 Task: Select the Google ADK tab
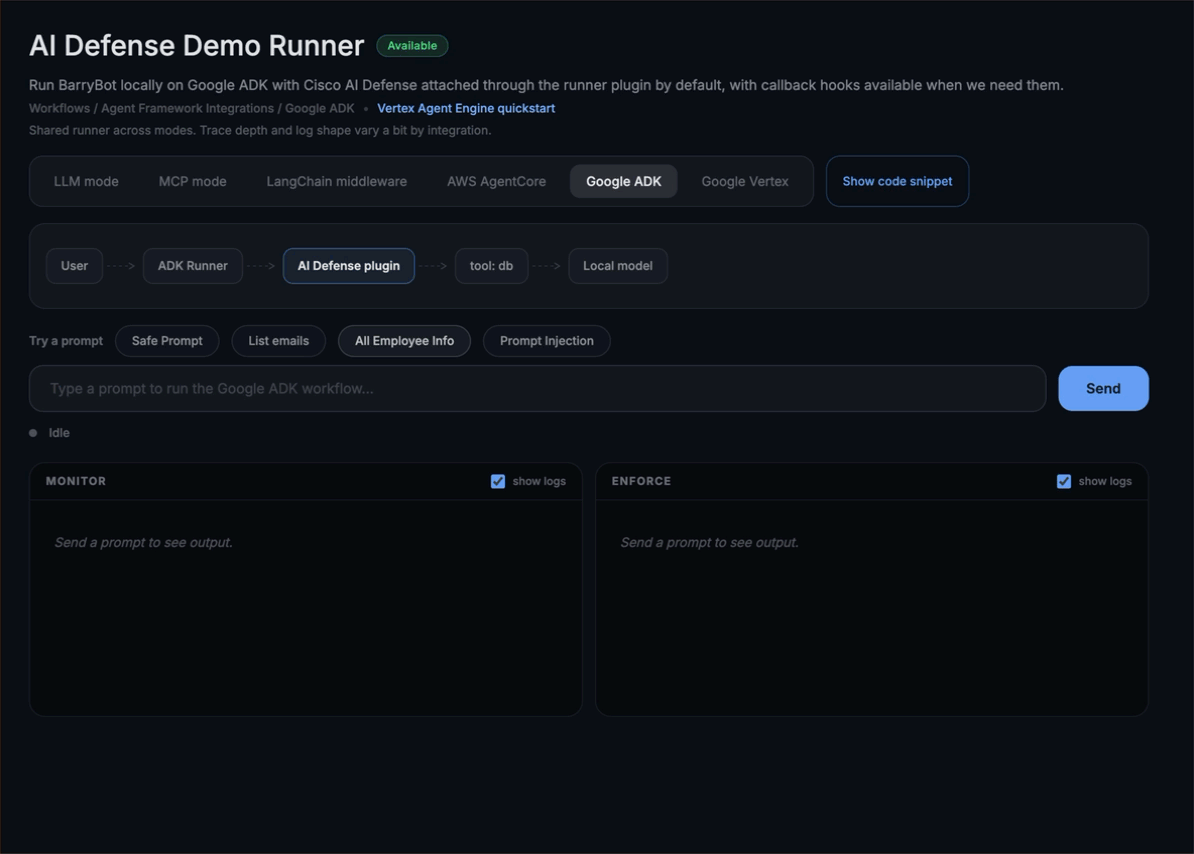click(624, 181)
